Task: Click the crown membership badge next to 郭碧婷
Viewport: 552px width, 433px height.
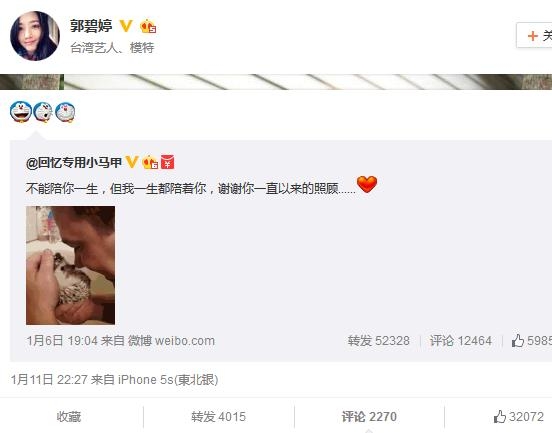Action: pyautogui.click(x=148, y=26)
